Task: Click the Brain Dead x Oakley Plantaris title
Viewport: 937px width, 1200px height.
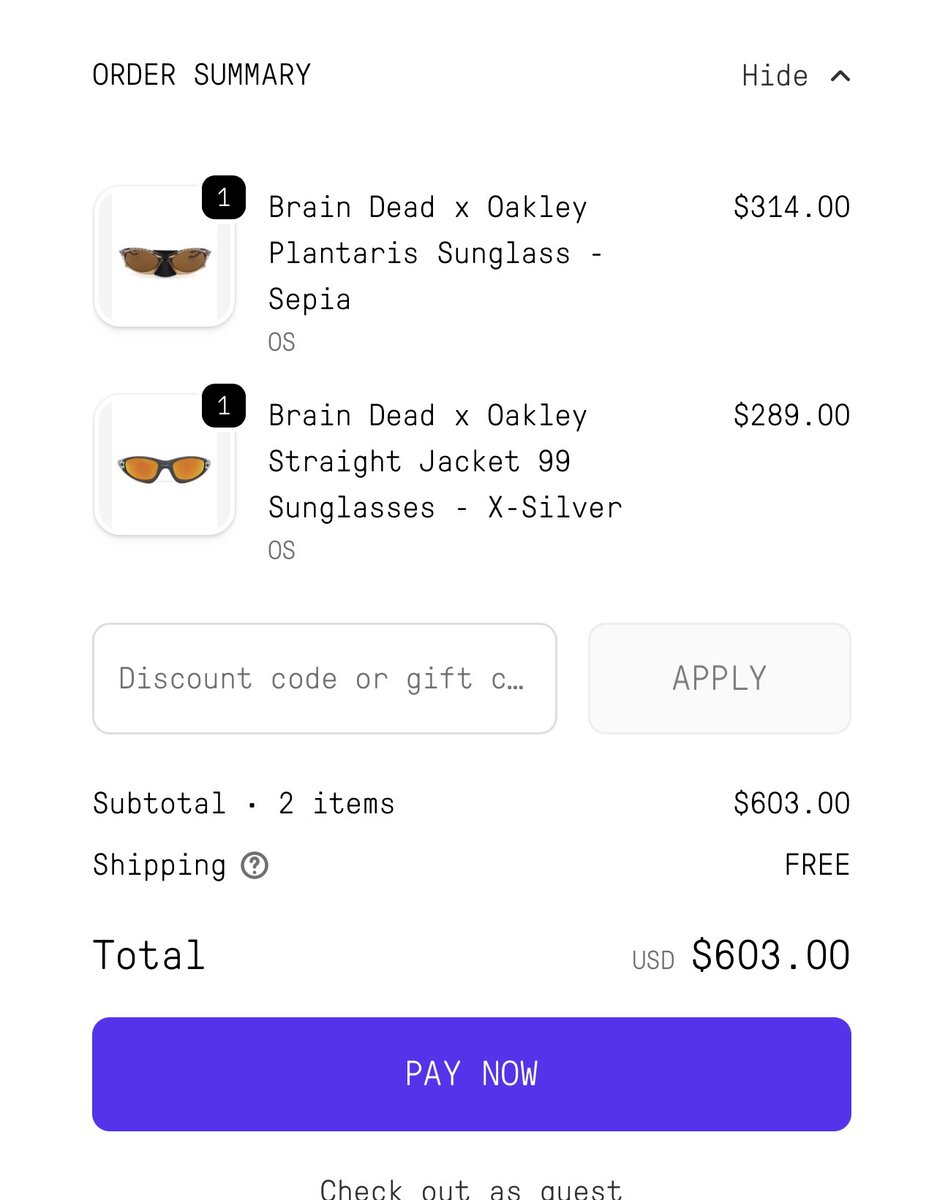Action: [x=435, y=253]
